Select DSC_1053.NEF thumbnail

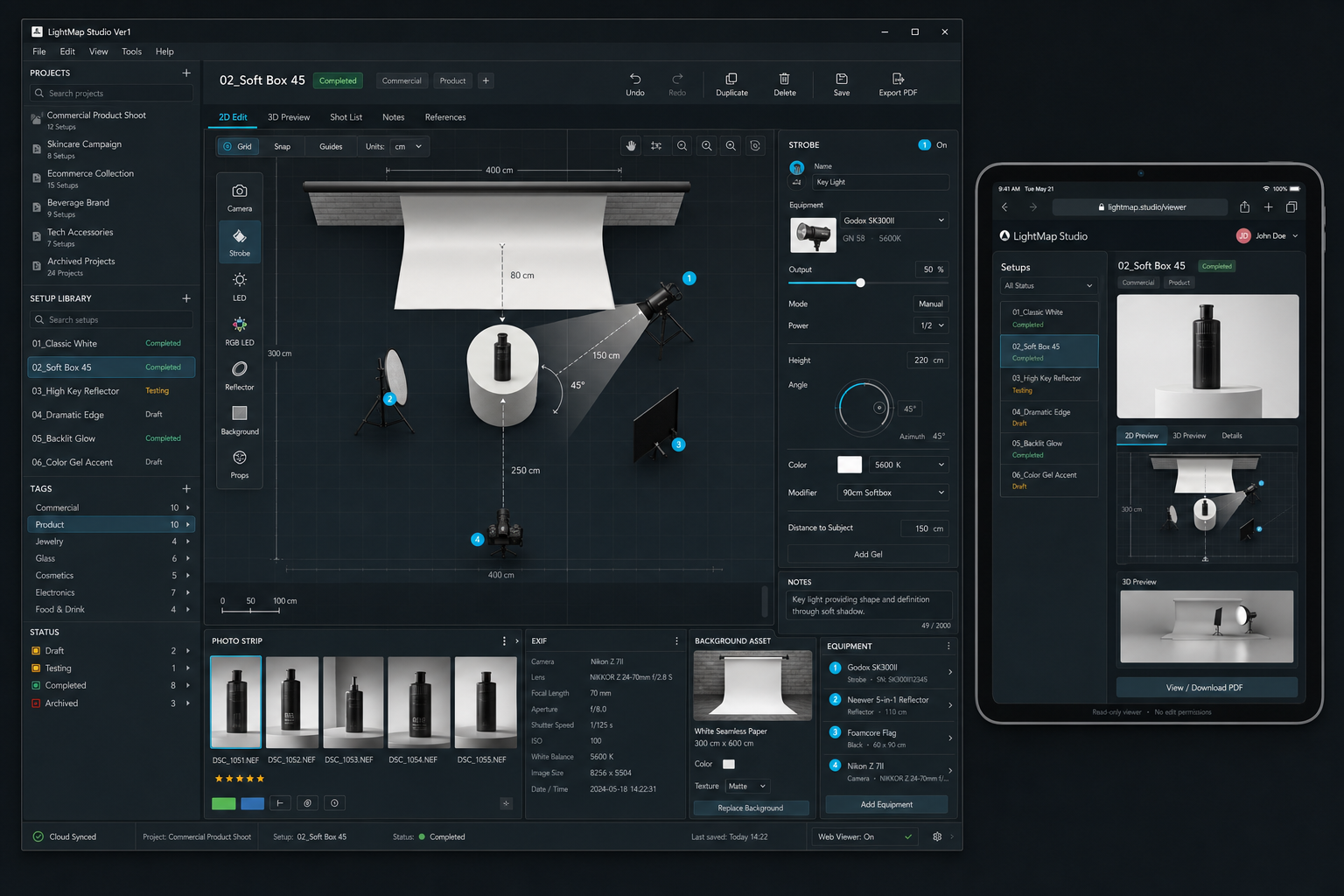coord(353,703)
